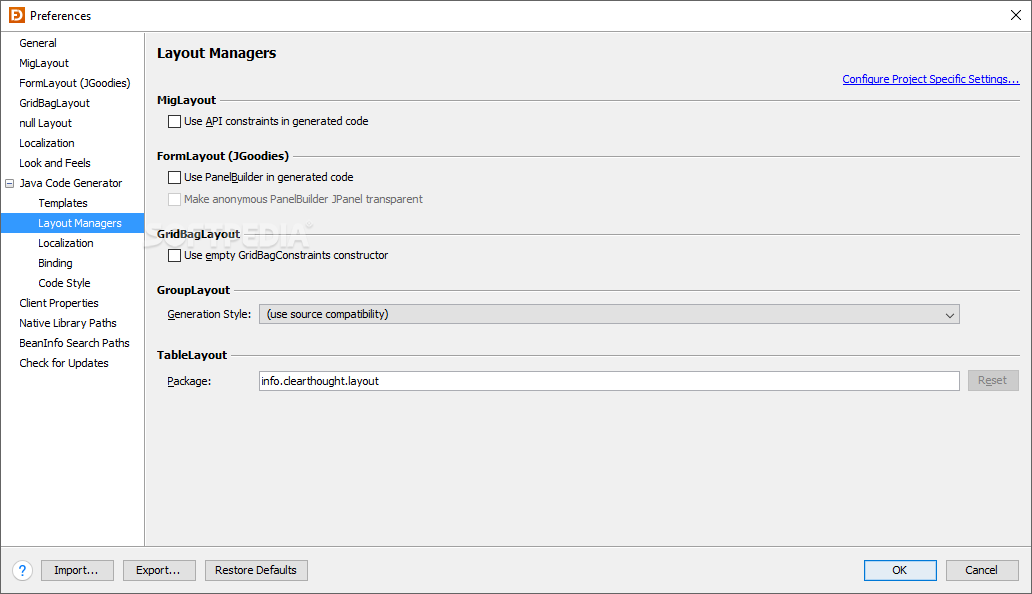Enable Use API constraints in generated code
The image size is (1032, 594).
175,121
